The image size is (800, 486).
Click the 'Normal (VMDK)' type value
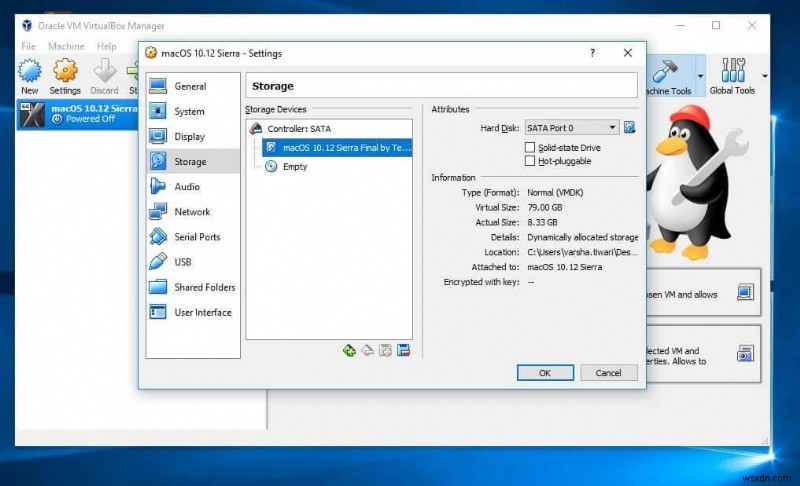point(555,192)
